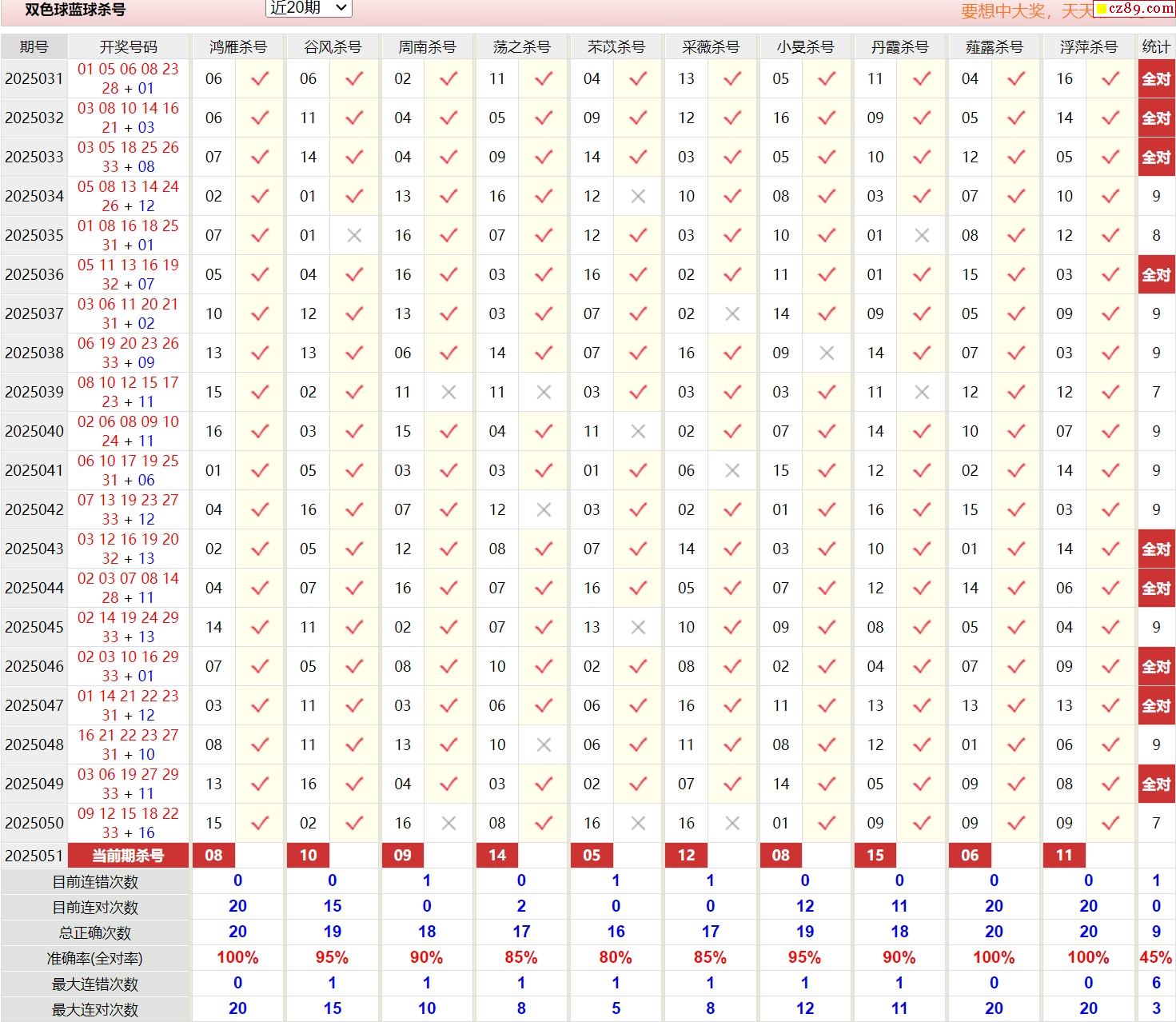The image size is (1176, 1022).
Task: Open the 近20期 period dropdown
Action: 308,8
